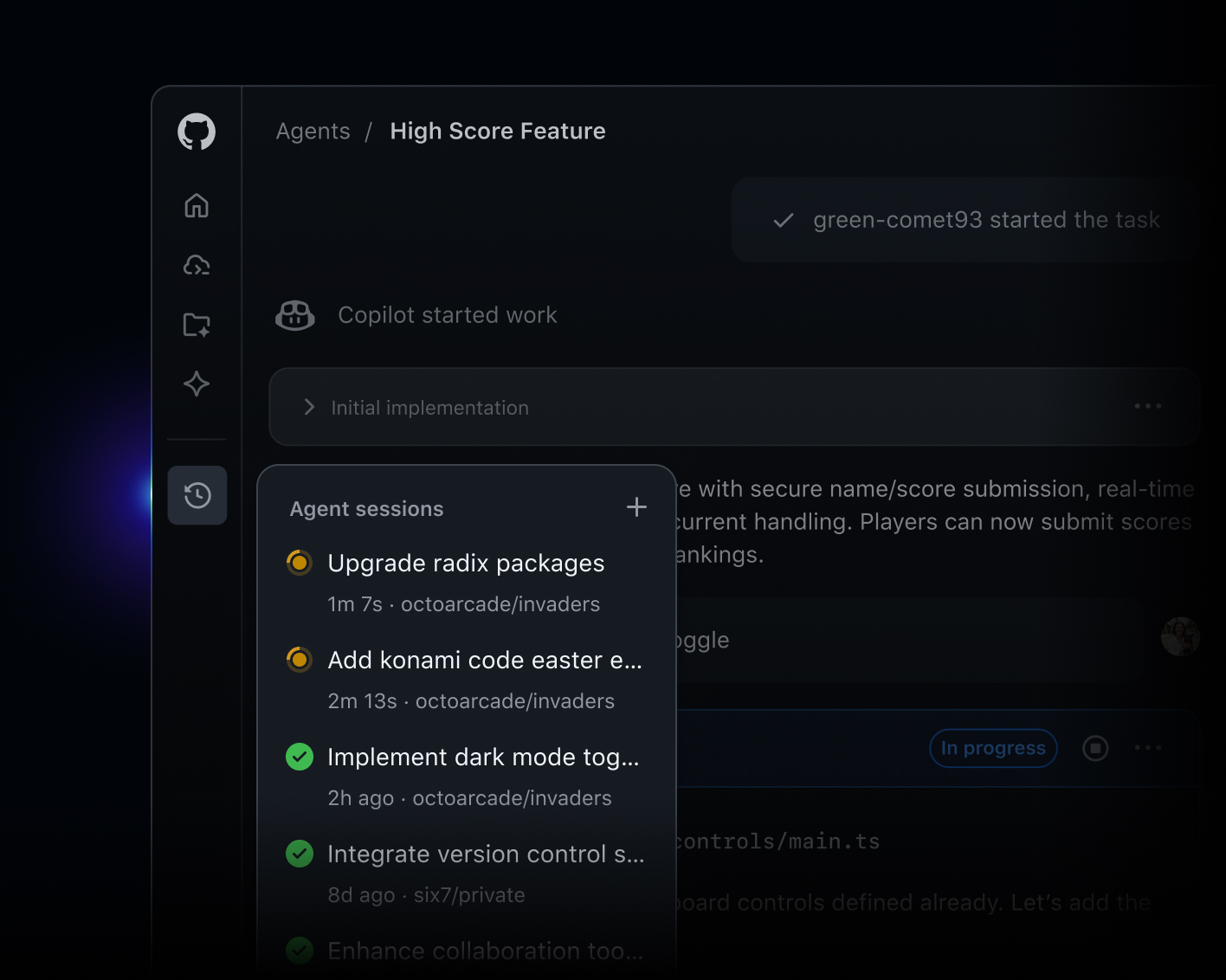This screenshot has height=980, width=1226.
Task: Click the green checkmark on Implement dark mode
Action: pyautogui.click(x=299, y=757)
